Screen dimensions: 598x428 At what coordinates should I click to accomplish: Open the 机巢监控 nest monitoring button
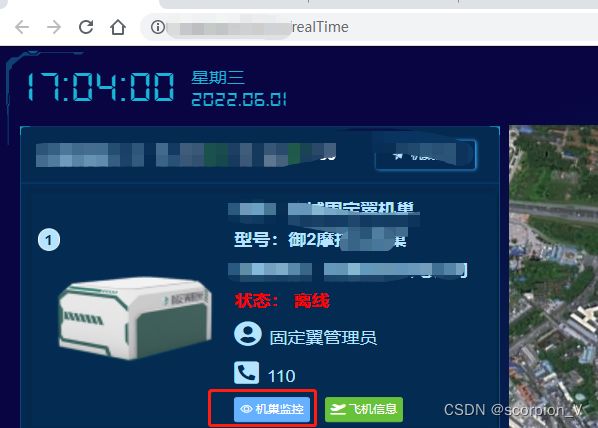272,409
